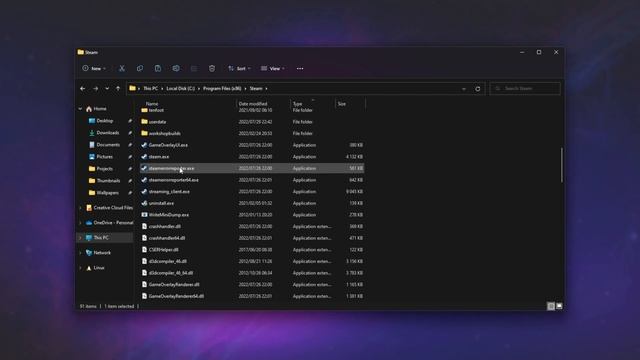This screenshot has width=640, height=360.
Task: Go back with the back arrow
Action: [x=83, y=89]
